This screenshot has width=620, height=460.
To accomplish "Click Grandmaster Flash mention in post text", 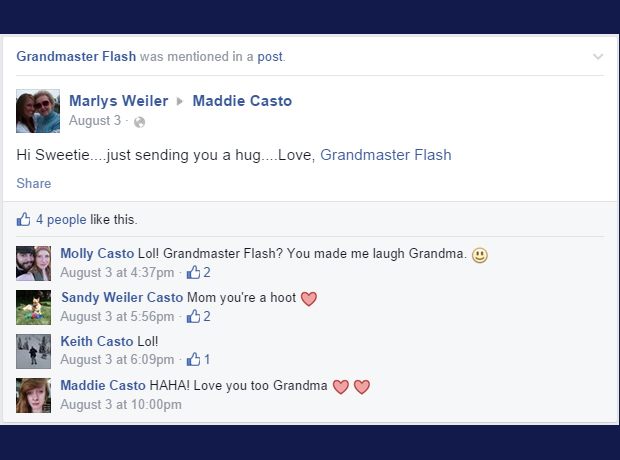I will (x=386, y=155).
